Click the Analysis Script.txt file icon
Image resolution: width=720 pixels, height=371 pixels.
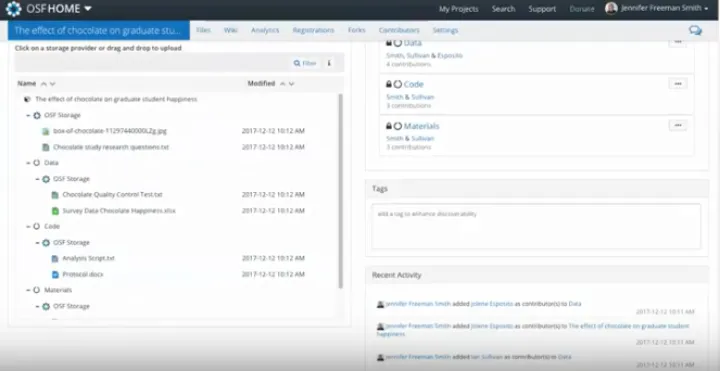coord(55,259)
